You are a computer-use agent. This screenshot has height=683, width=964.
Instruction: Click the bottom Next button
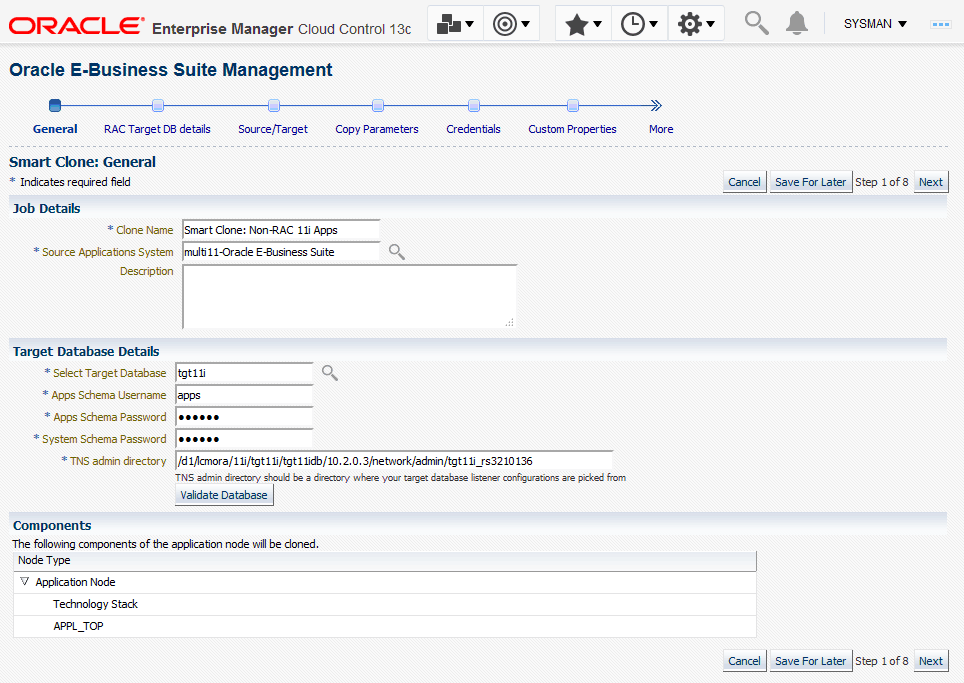(931, 661)
